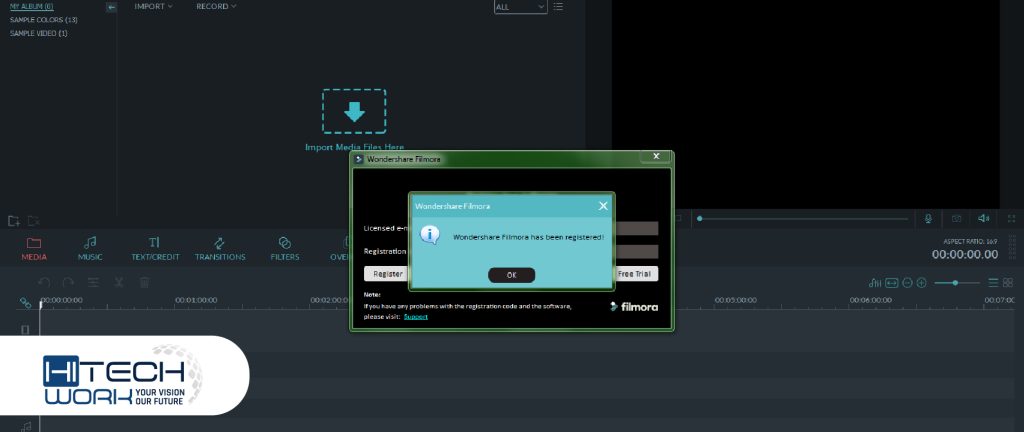1024x432 pixels.
Task: Click OK in the registered message dialog
Action: [511, 275]
